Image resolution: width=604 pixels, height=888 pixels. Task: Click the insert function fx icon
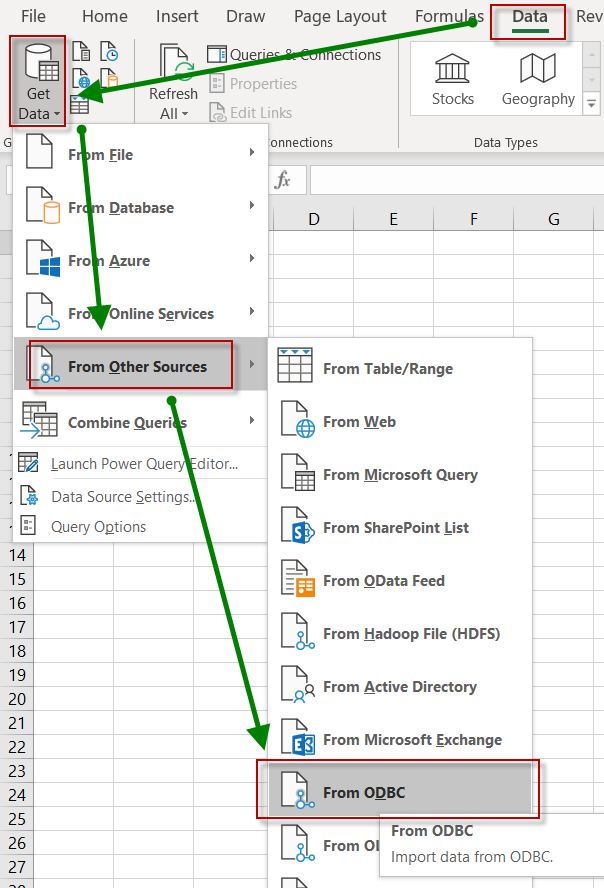pyautogui.click(x=283, y=180)
